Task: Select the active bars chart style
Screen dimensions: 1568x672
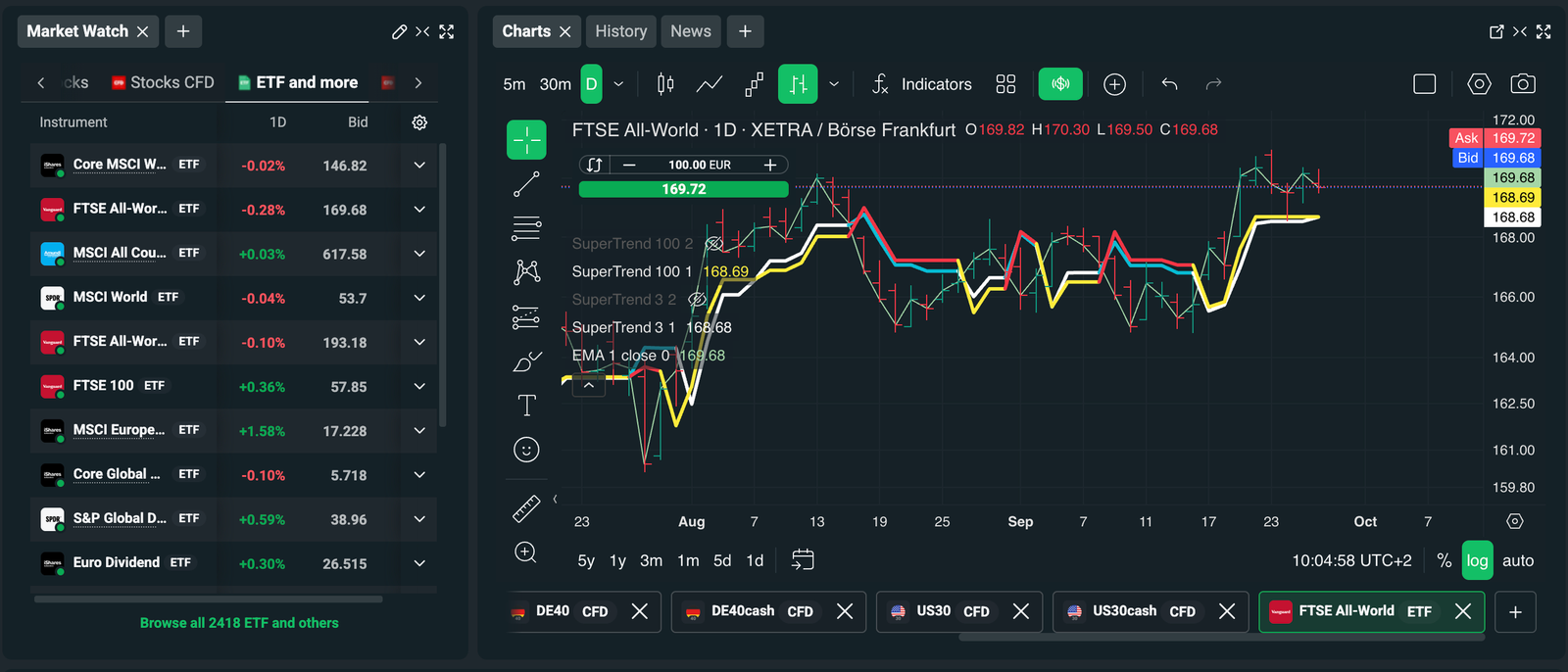Action: (x=798, y=84)
